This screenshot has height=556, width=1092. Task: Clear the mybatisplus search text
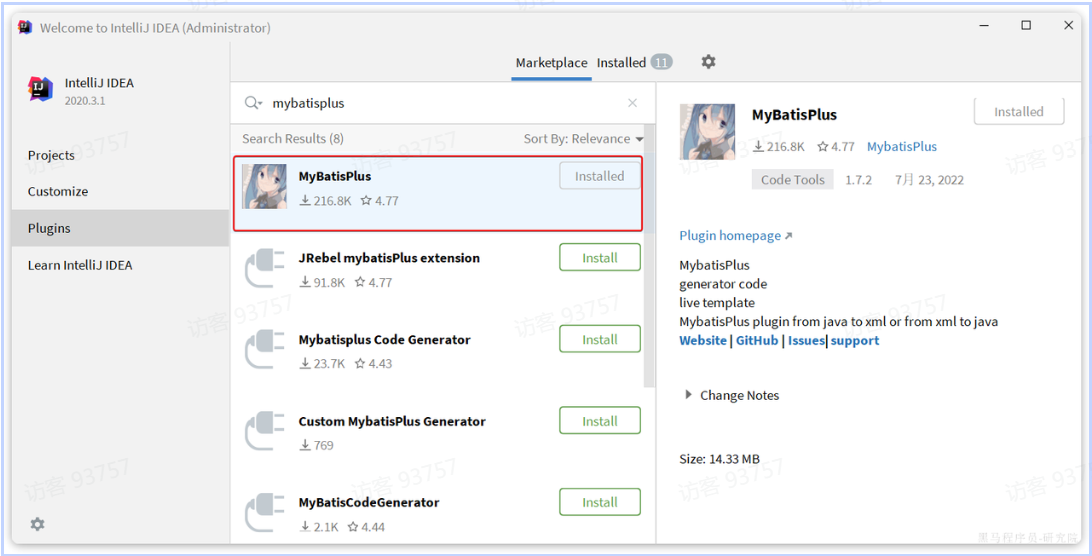632,103
